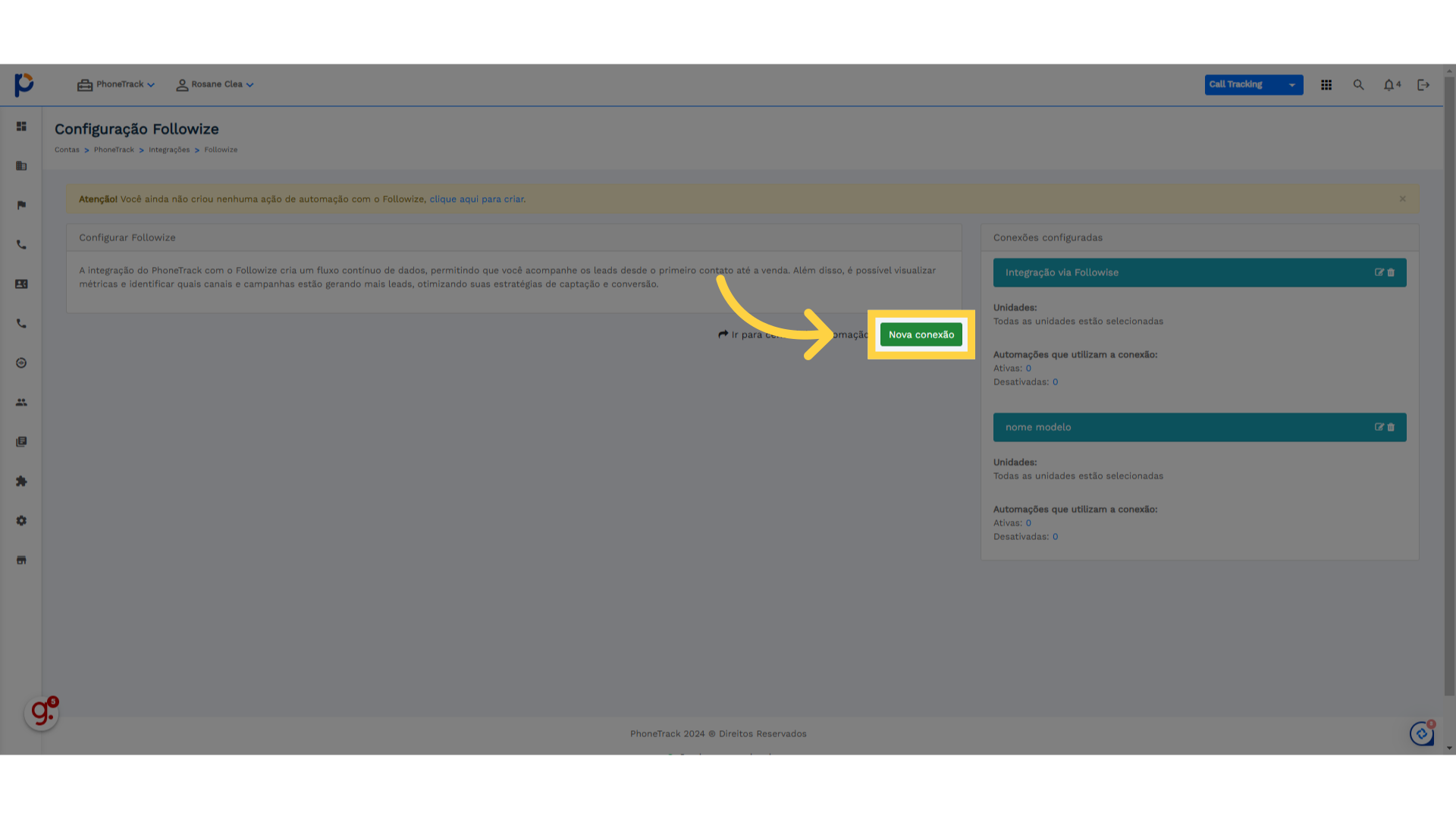Viewport: 1456px width, 819px height.
Task: Click 'PhoneTrack 2024 © Direitos Reservados' footer text
Action: pos(718,733)
